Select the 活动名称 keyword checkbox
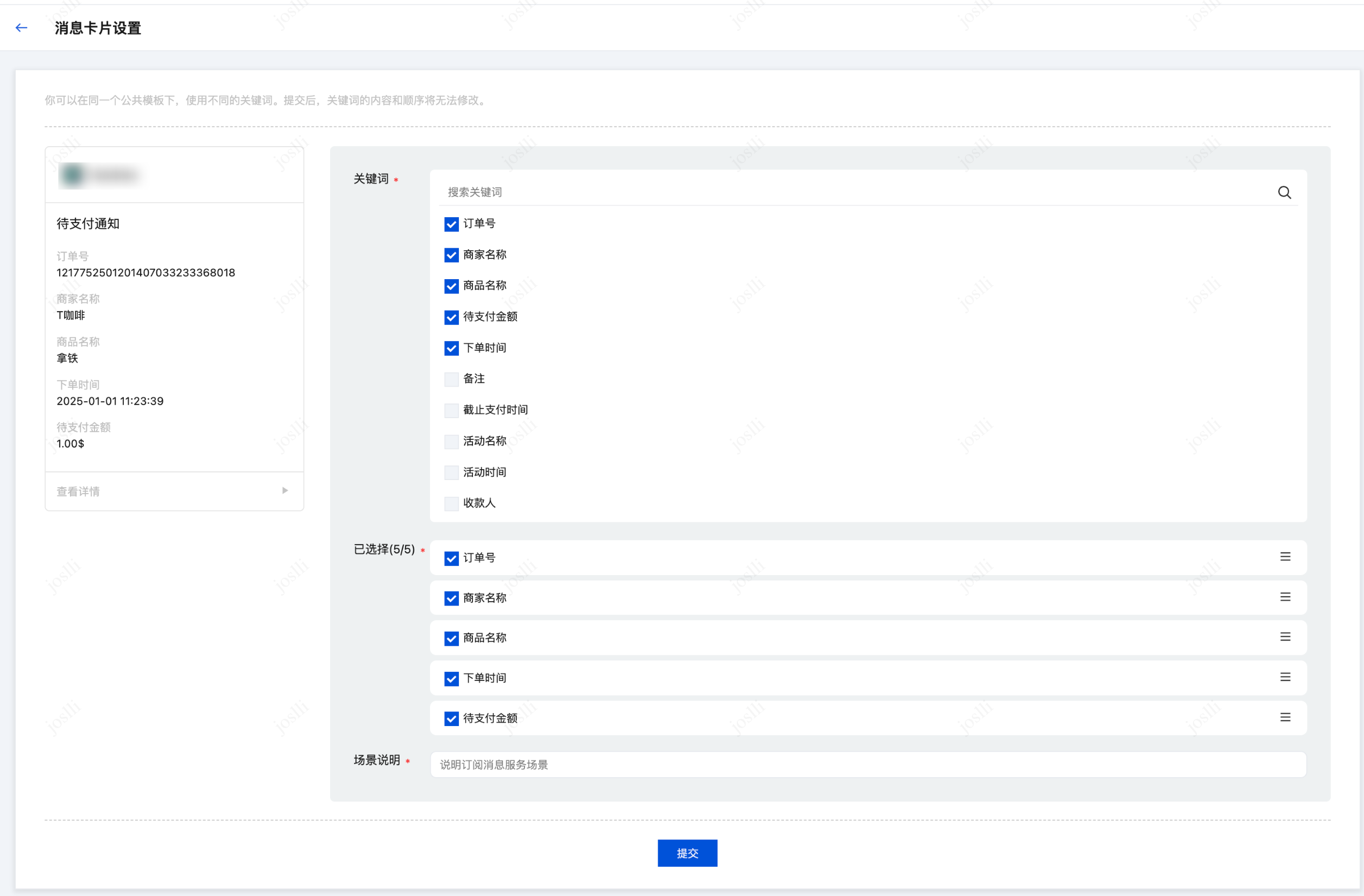The height and width of the screenshot is (896, 1364). (x=452, y=441)
